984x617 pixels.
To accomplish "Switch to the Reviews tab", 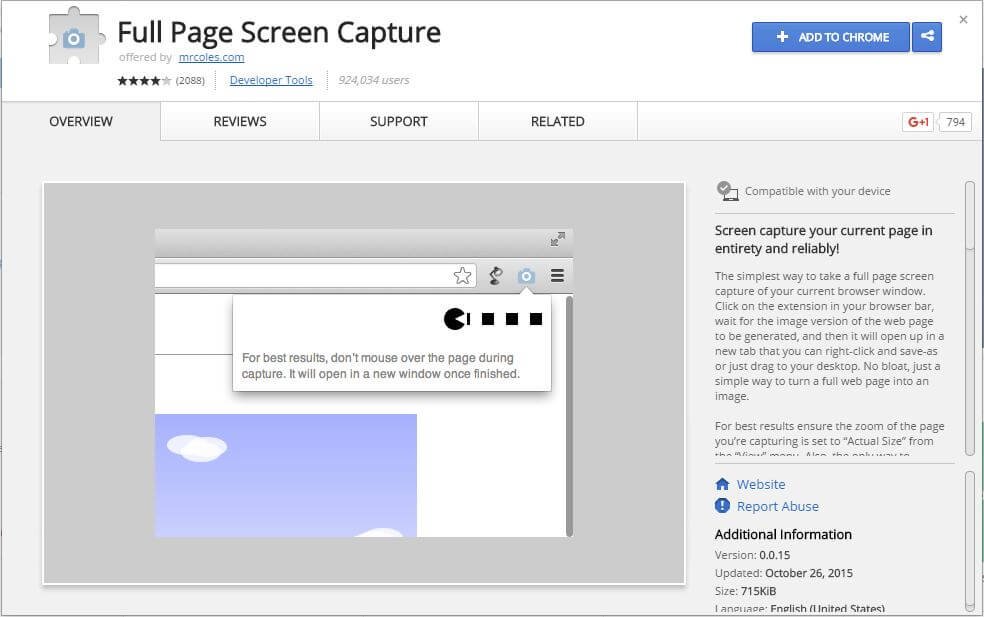I will [x=240, y=121].
